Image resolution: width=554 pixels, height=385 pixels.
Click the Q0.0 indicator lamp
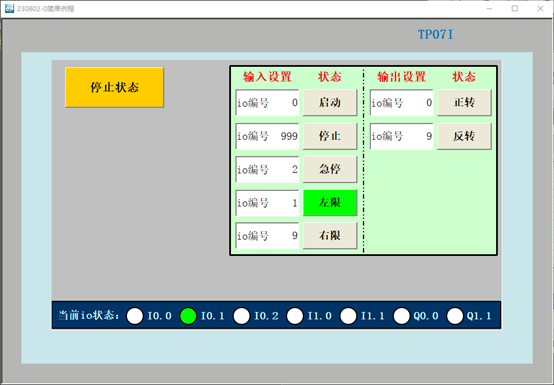[x=402, y=316]
